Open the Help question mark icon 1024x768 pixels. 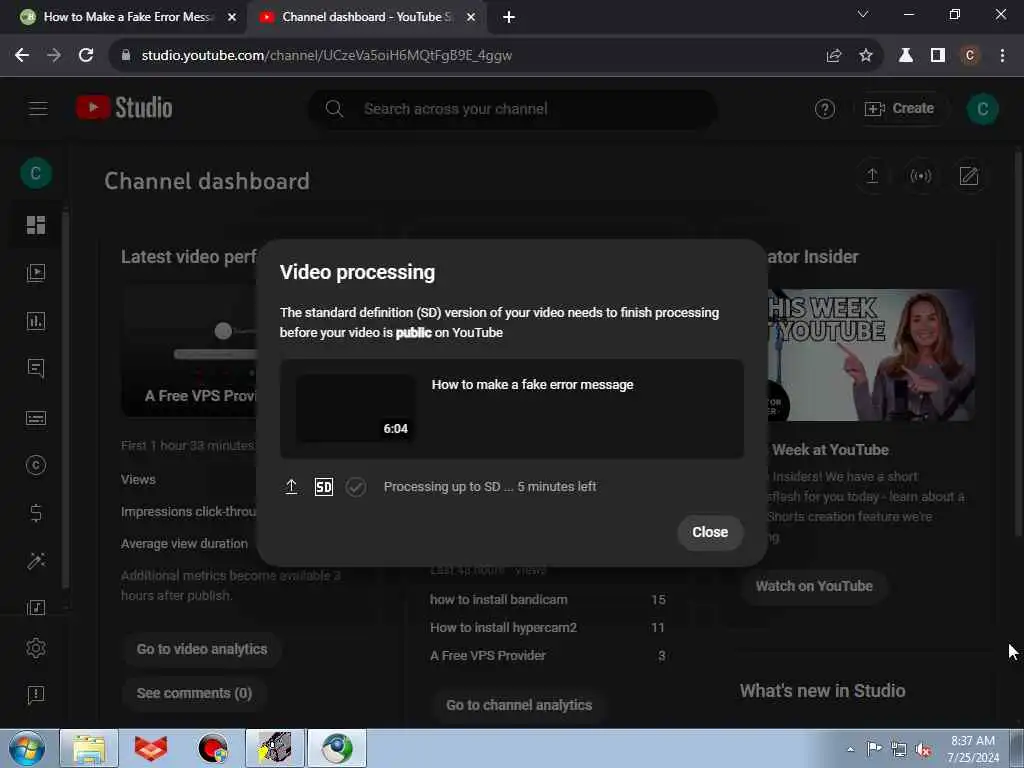[x=824, y=109]
